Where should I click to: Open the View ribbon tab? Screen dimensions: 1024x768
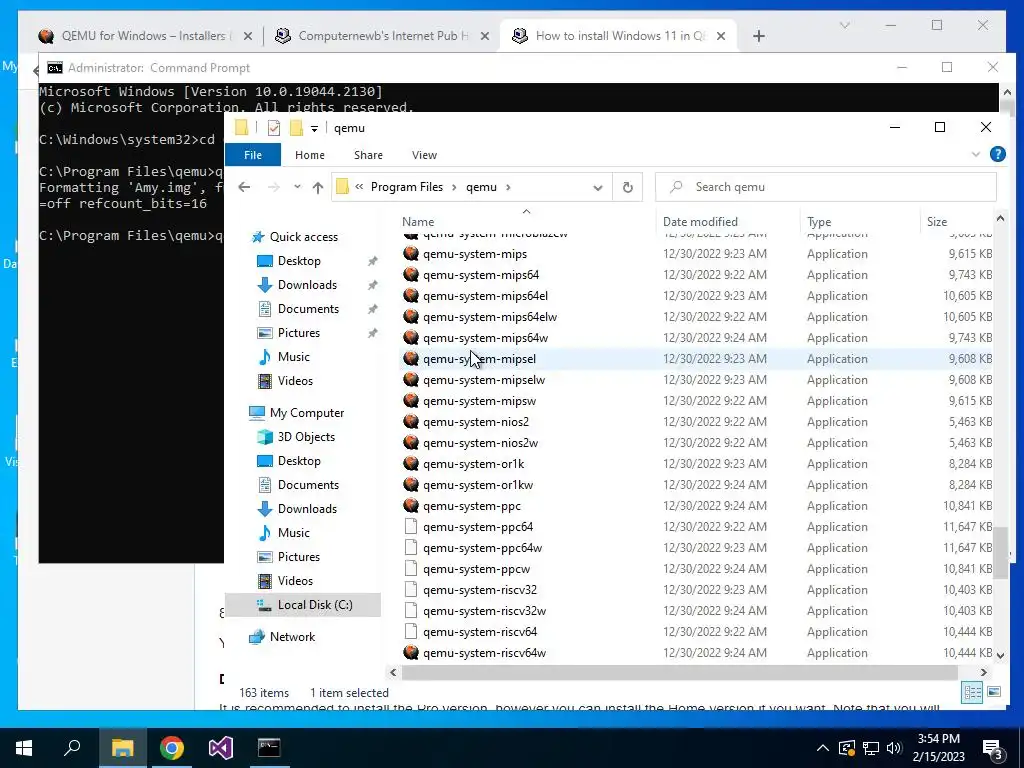tap(424, 155)
